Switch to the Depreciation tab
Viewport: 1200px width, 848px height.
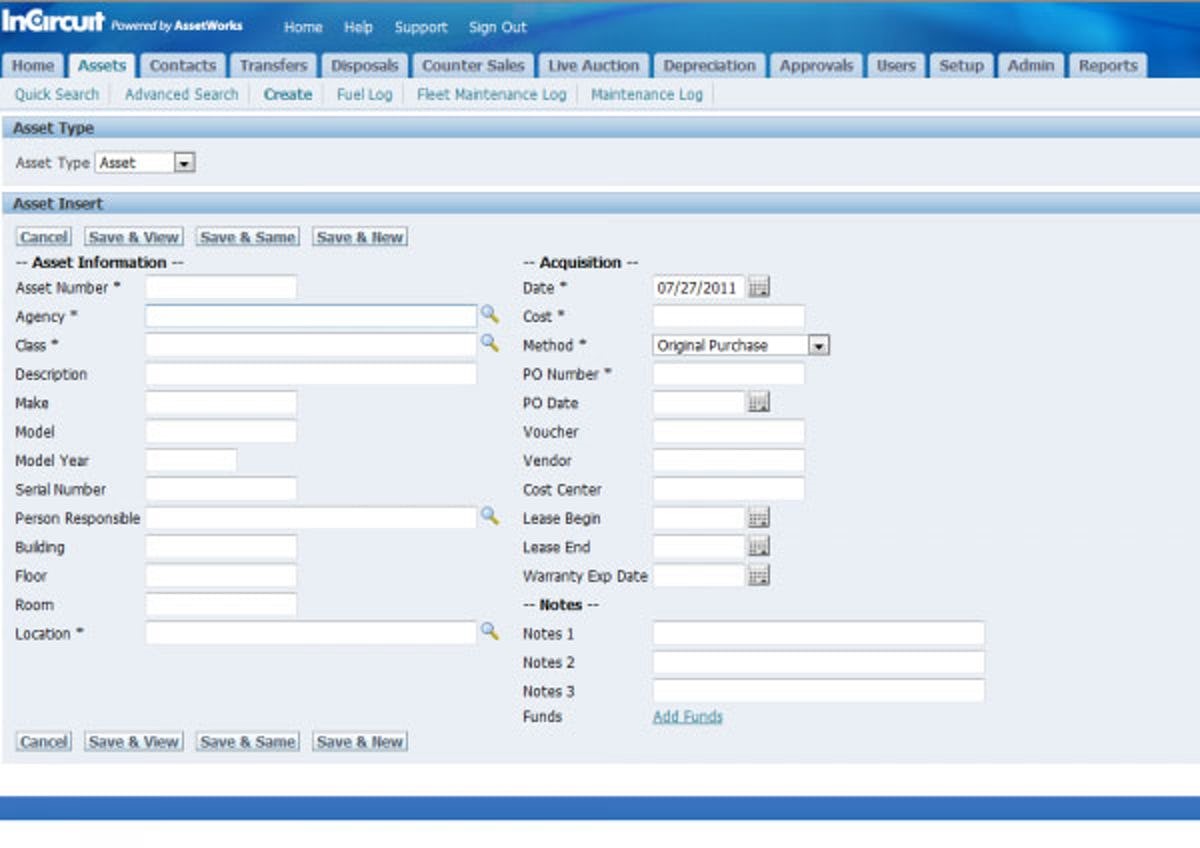[x=709, y=65]
